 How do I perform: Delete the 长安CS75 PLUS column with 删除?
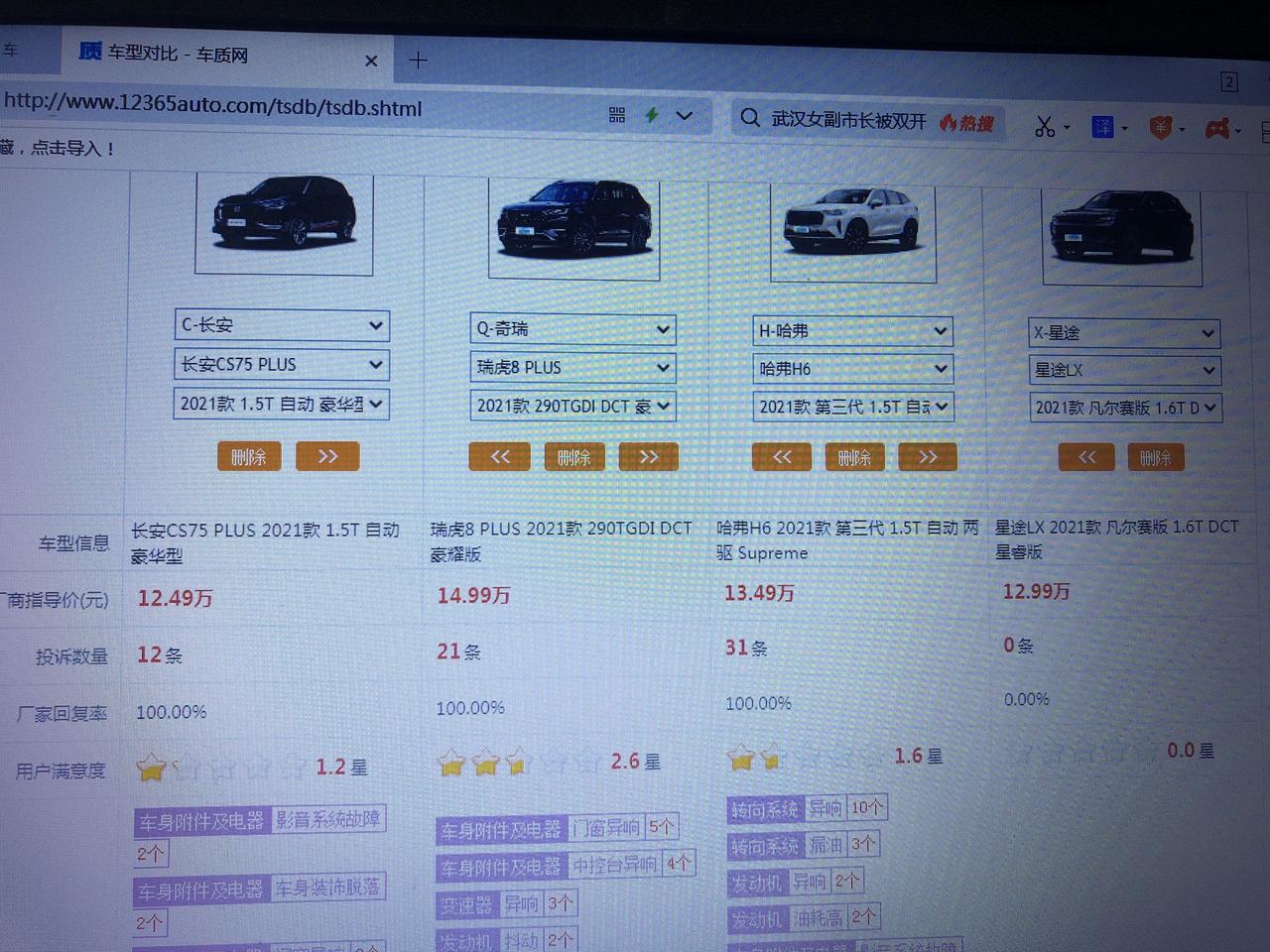coord(249,457)
